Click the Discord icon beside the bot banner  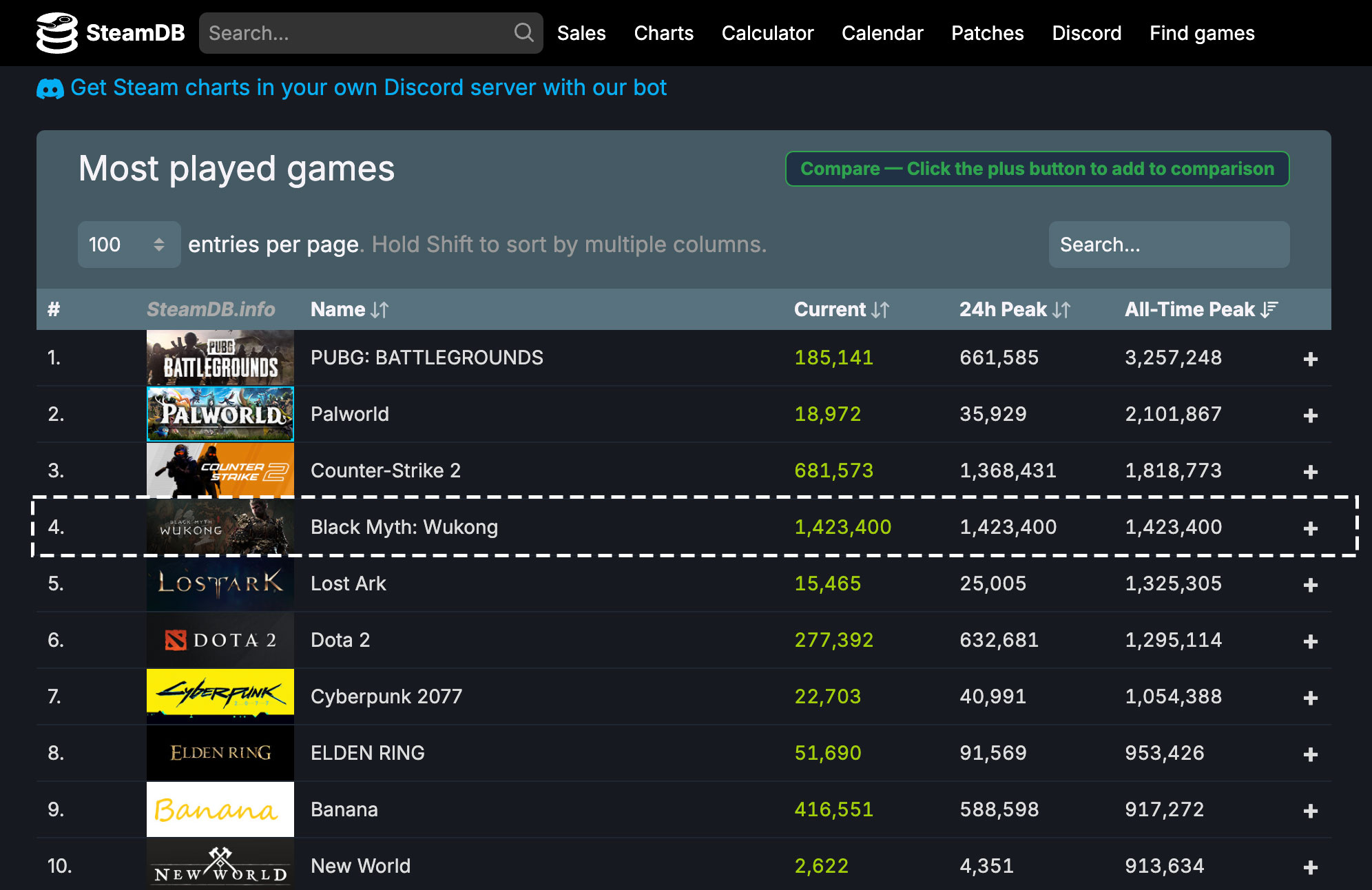(x=50, y=88)
